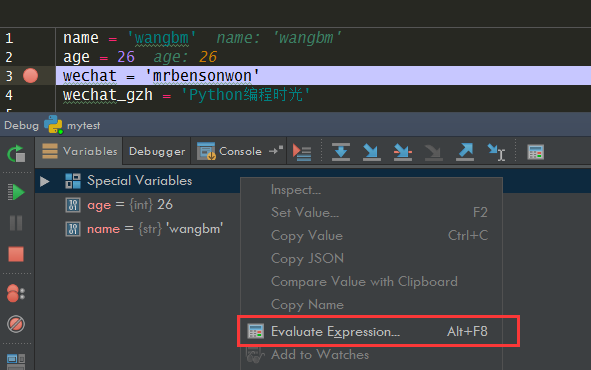Click the Step Into My Code icon
The image size is (591, 370).
click(x=403, y=152)
